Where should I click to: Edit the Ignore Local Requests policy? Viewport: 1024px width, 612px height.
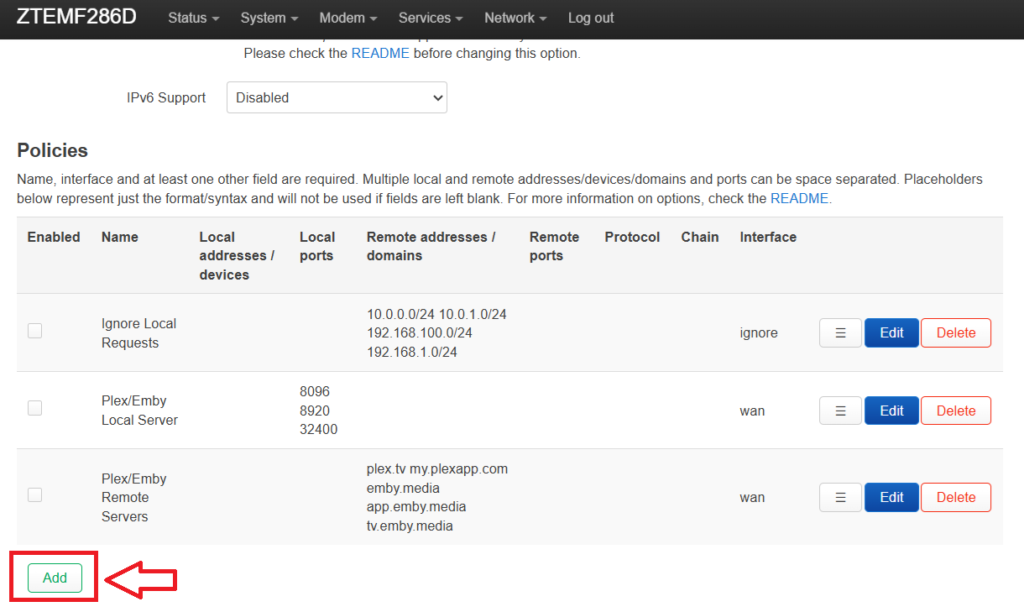point(891,333)
